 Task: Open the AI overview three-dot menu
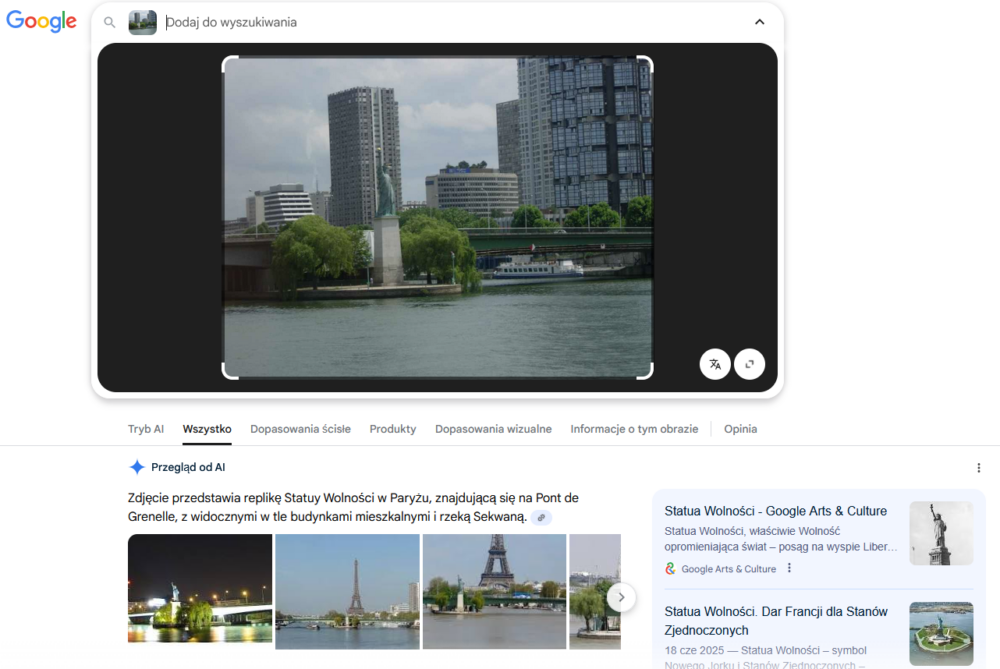pyautogui.click(x=978, y=467)
